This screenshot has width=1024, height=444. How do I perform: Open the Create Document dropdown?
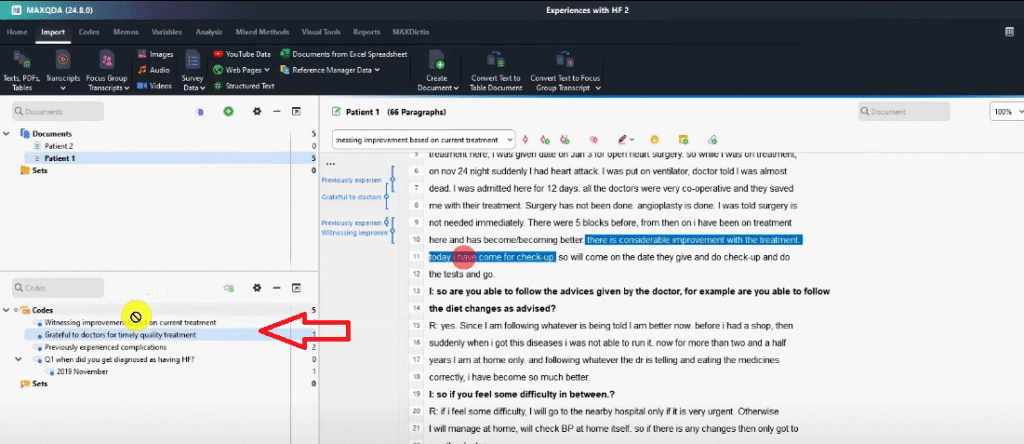(438, 70)
